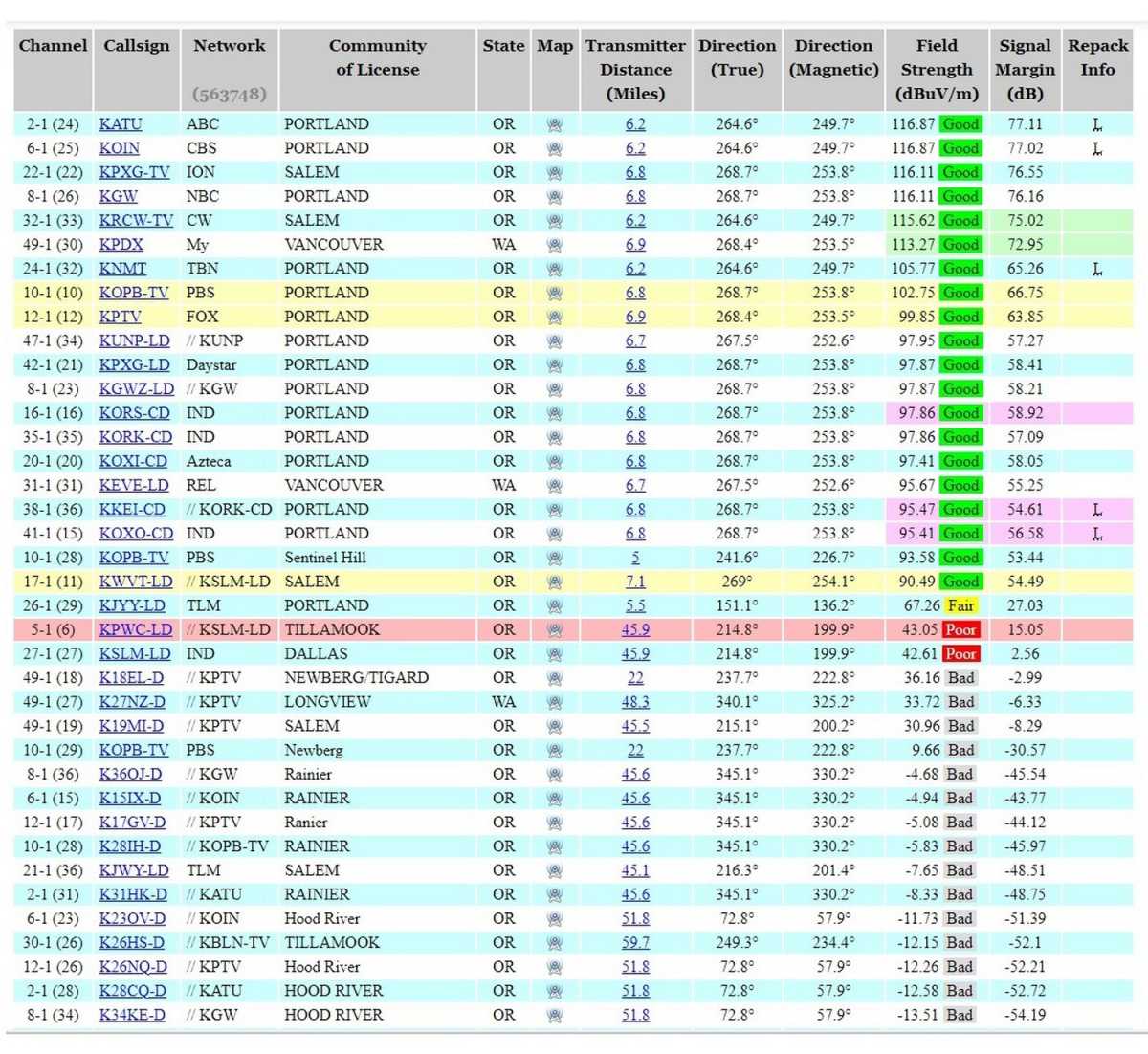Click the 59.7 transmitter distance link
Screen dimensions: 1148x1054
[635, 943]
